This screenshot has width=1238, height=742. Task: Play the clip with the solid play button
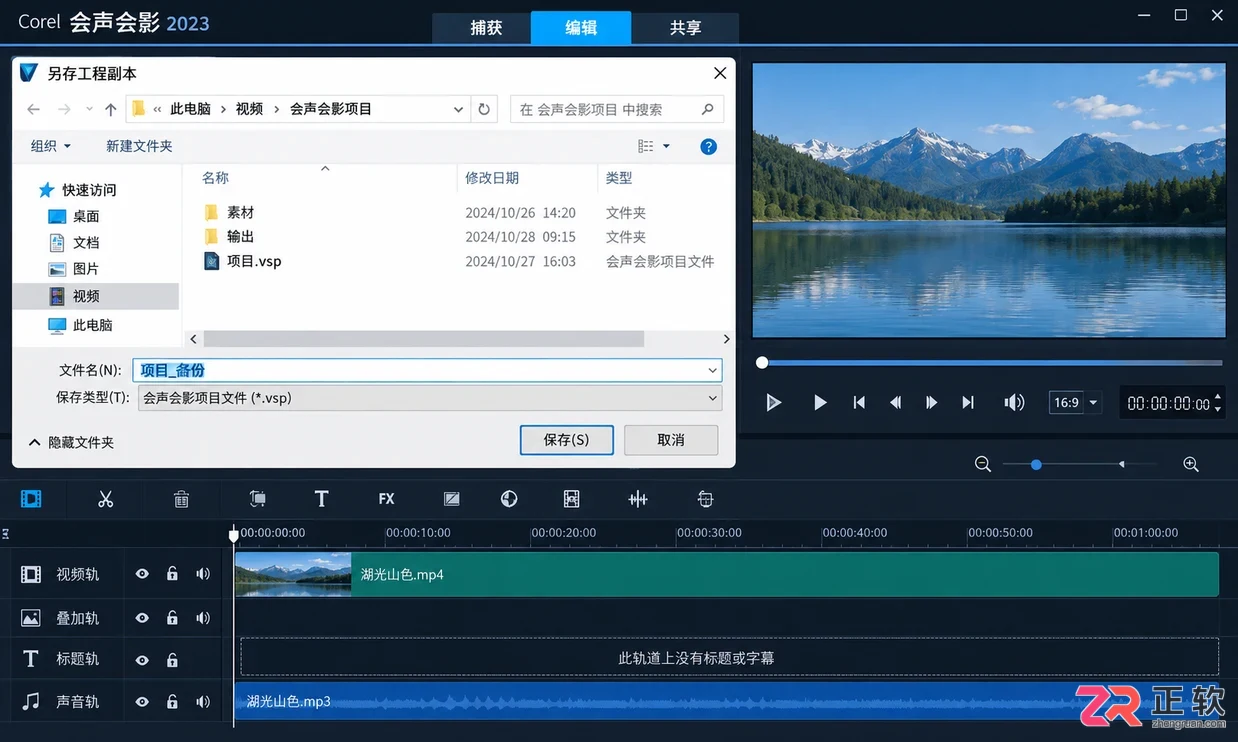pyautogui.click(x=820, y=402)
